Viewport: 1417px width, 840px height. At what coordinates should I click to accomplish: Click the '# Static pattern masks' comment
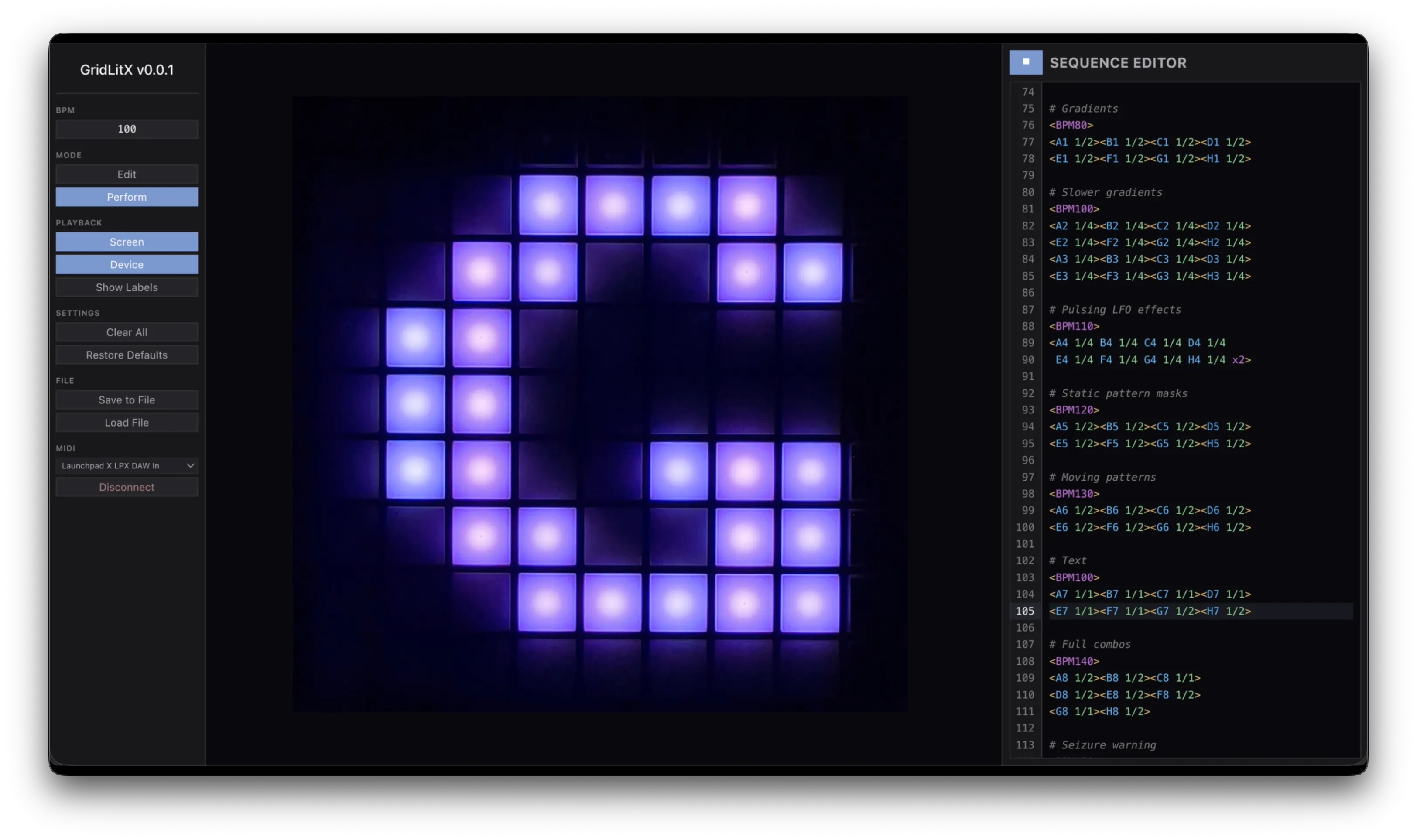tap(1118, 393)
